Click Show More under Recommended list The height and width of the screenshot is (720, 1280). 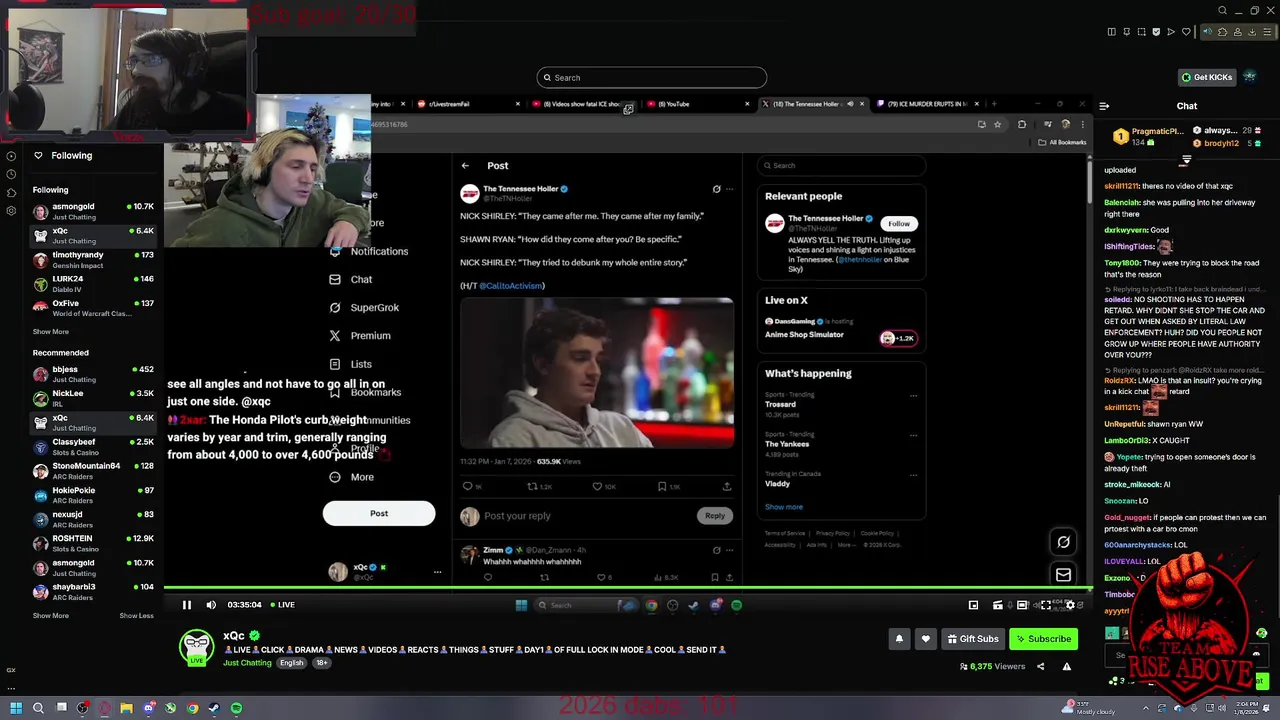51,616
